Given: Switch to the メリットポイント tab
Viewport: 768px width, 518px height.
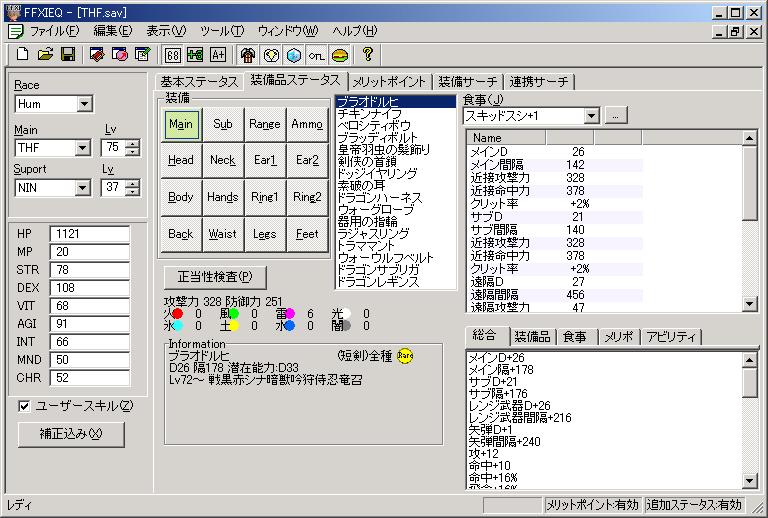Looking at the screenshot, I should 389,82.
